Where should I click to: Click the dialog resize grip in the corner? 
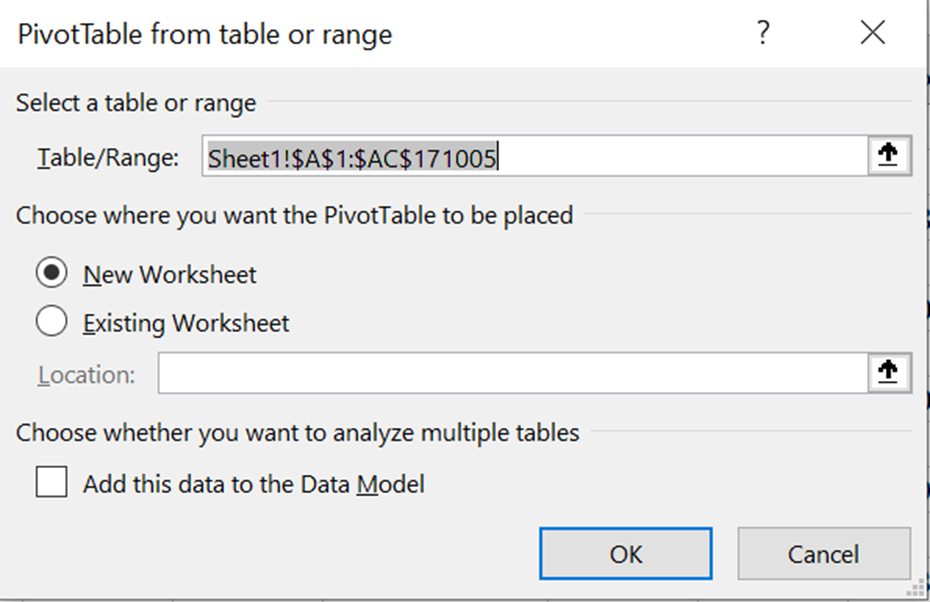coord(916,589)
